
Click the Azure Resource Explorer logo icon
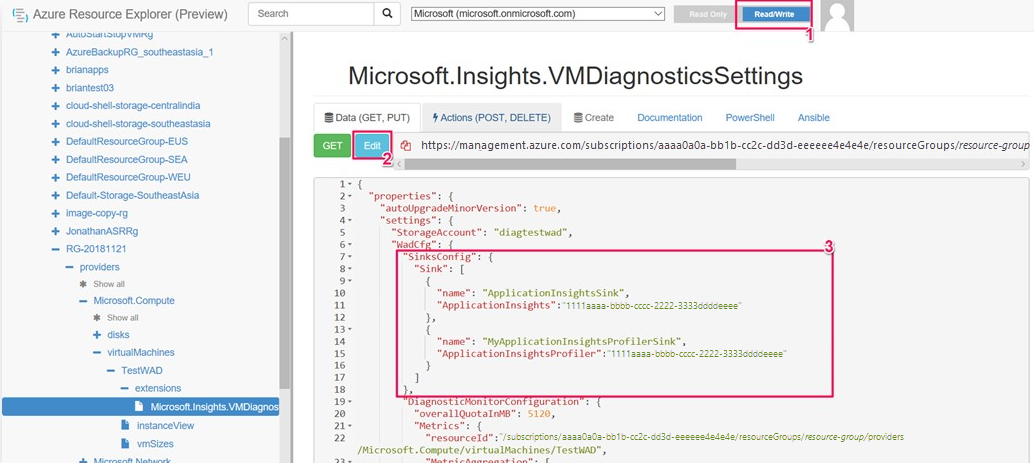[x=20, y=15]
